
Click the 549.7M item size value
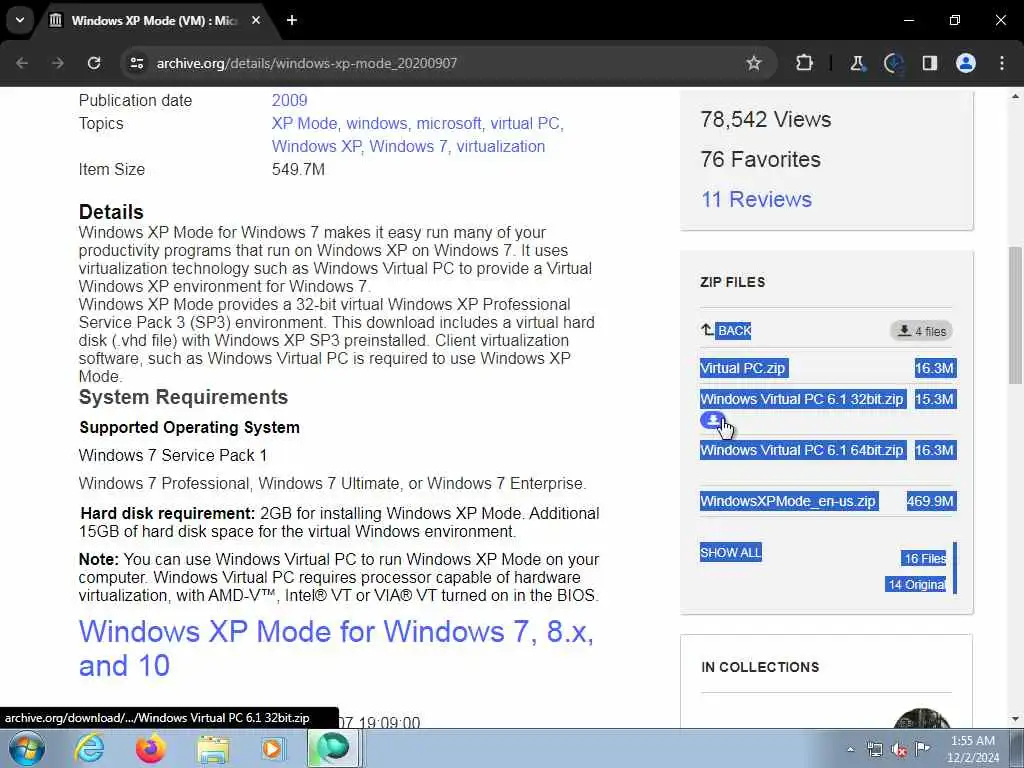click(x=298, y=170)
